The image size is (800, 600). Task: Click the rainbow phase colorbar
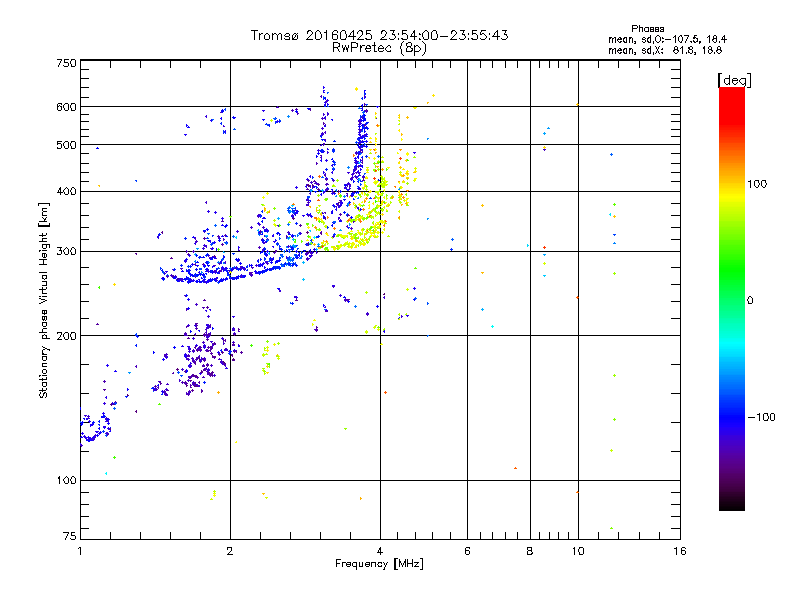coord(732,299)
